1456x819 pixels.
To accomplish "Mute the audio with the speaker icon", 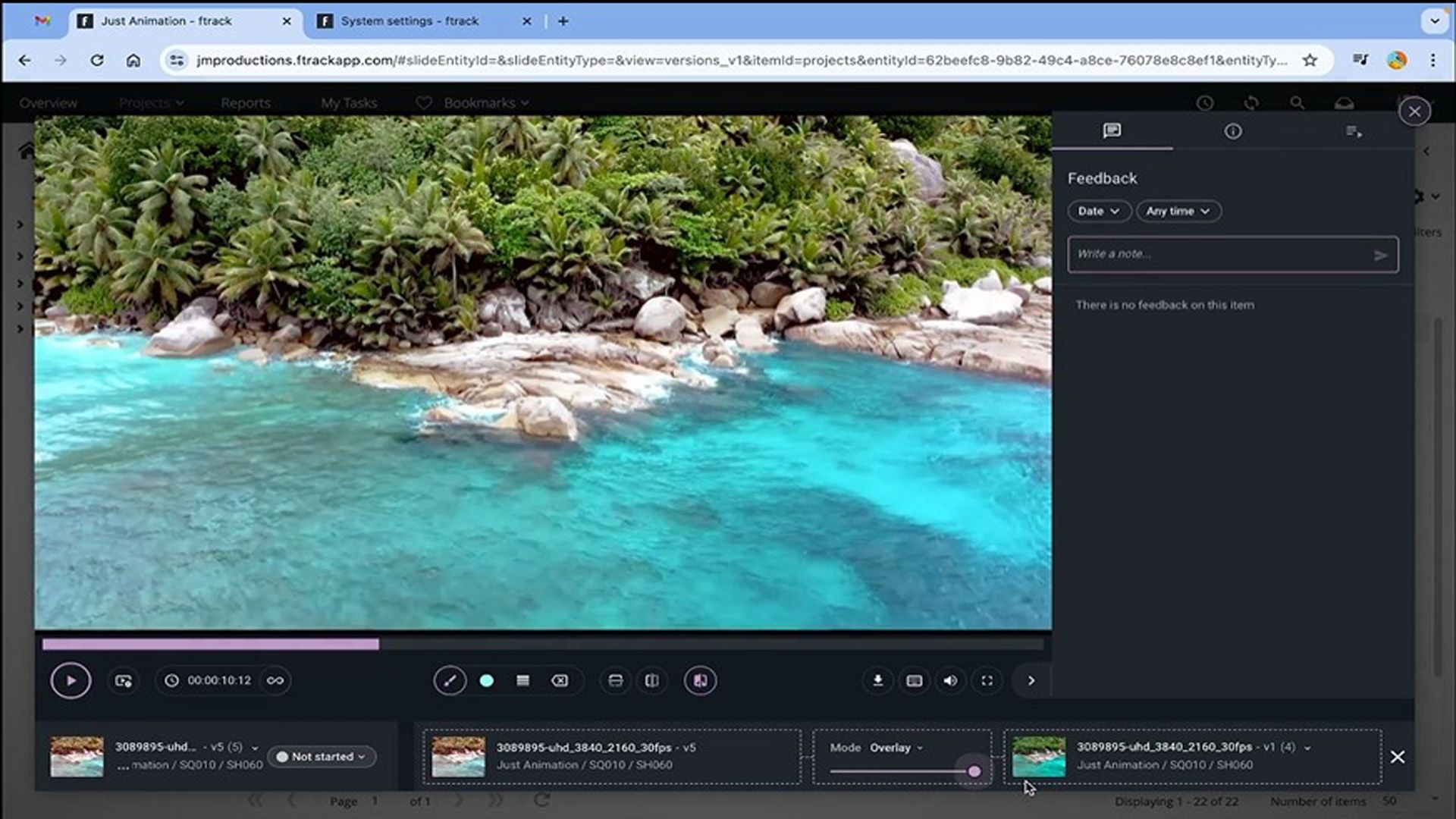I will coord(950,680).
